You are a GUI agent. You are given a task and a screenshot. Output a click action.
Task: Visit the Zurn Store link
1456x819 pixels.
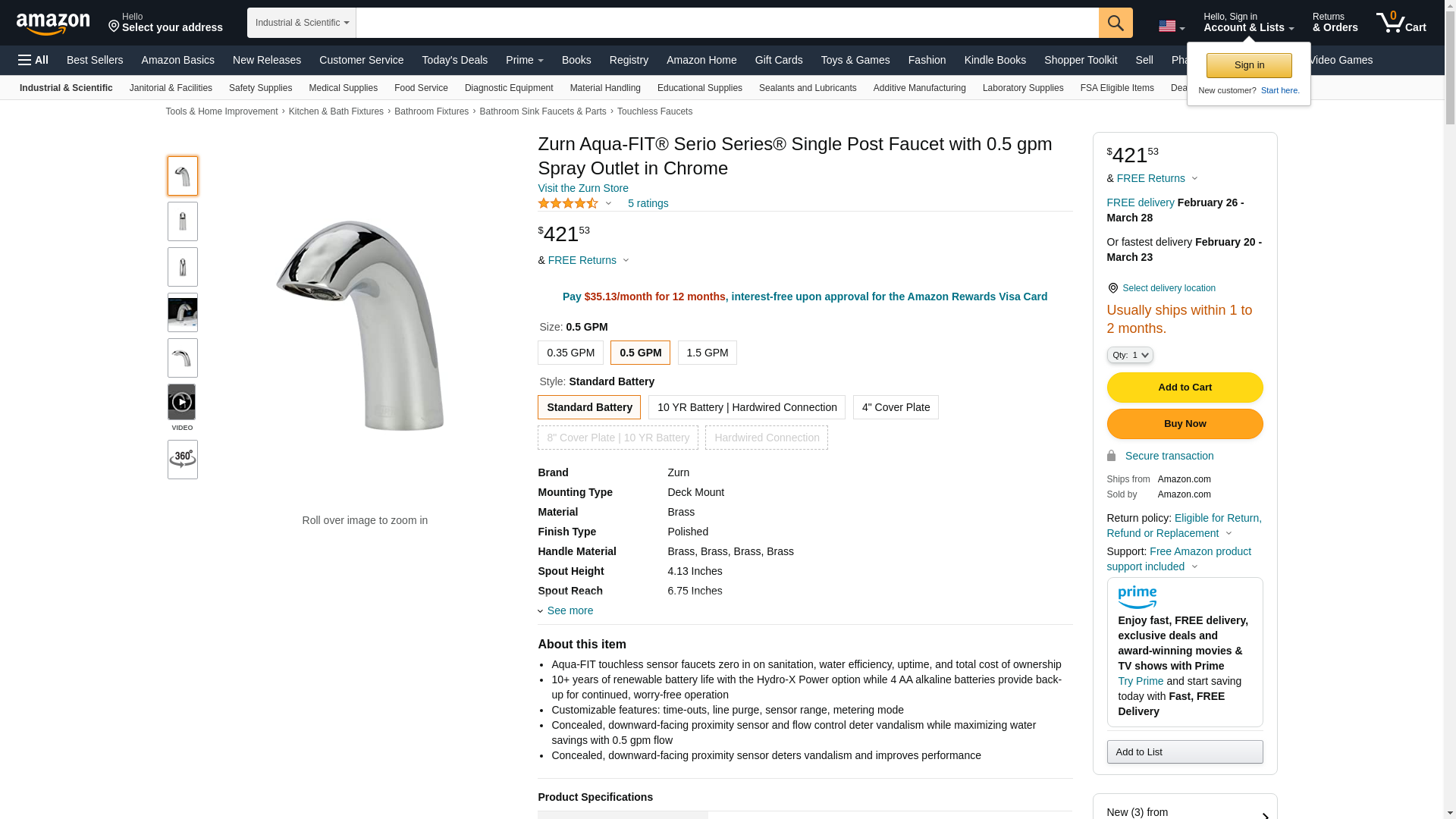582,188
